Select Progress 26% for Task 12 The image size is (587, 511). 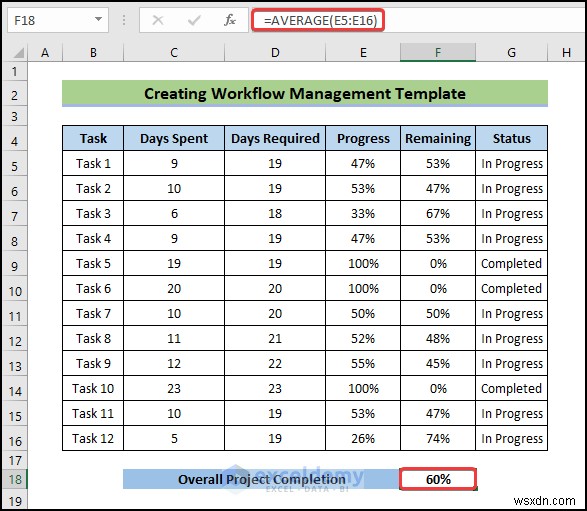click(x=363, y=438)
